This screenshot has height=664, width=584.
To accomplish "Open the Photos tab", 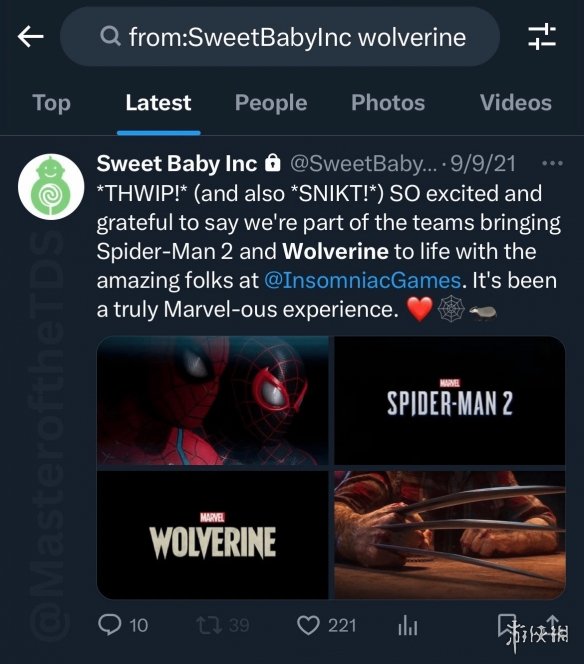I will [388, 103].
